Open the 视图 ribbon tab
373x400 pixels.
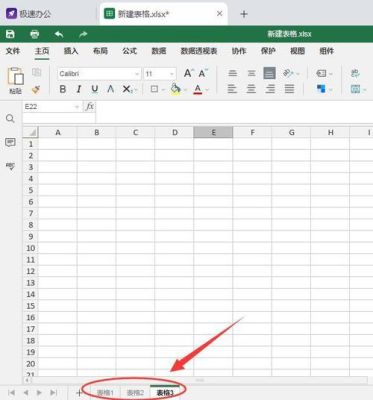pyautogui.click(x=297, y=51)
